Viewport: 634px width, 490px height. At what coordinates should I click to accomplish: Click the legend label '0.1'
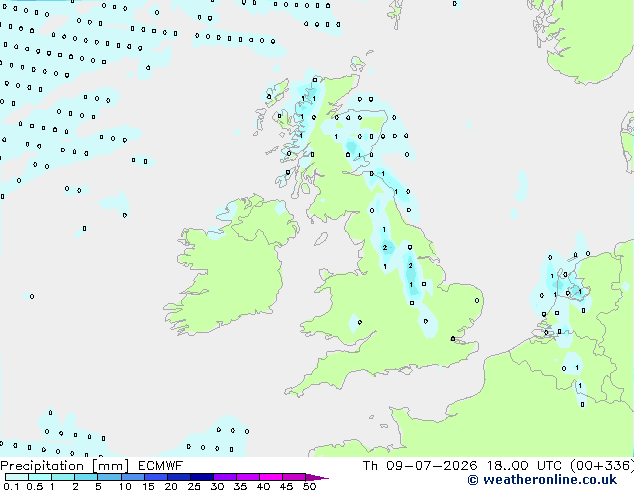coord(11,486)
